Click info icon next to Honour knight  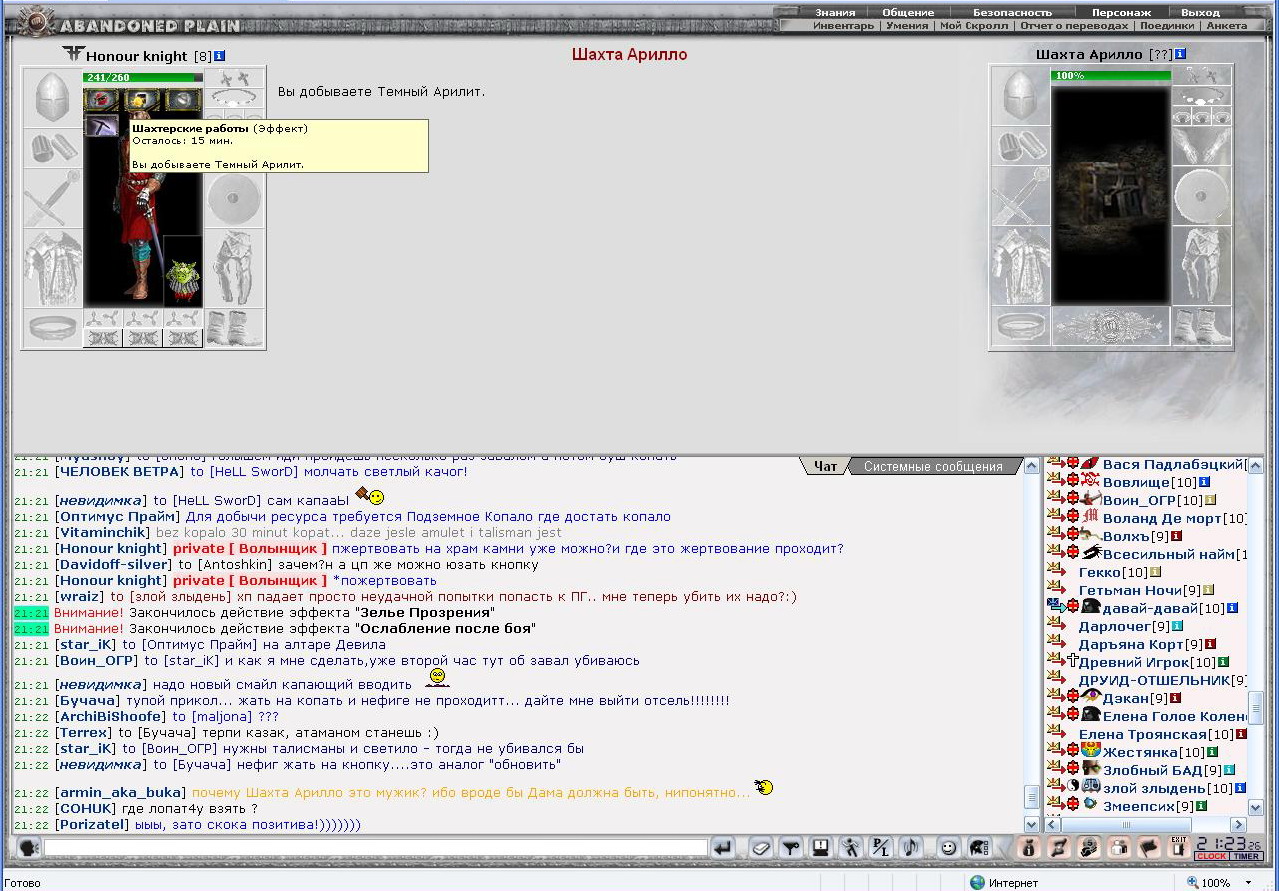[219, 56]
